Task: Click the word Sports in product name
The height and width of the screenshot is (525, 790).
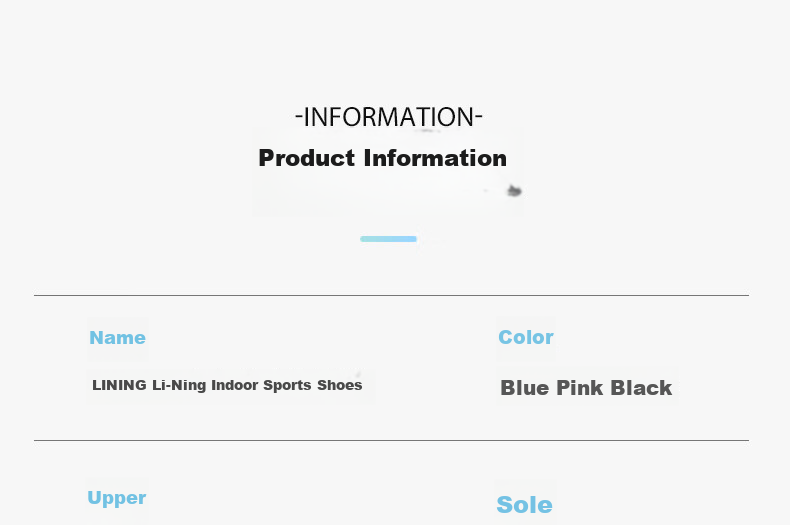Action: [x=287, y=385]
